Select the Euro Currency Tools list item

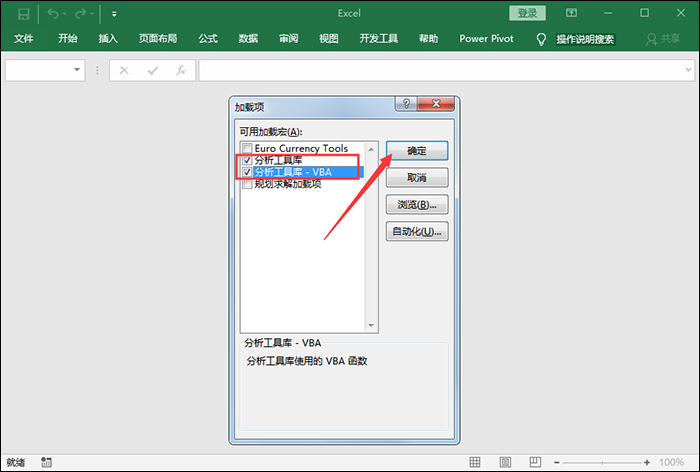pyautogui.click(x=301, y=148)
